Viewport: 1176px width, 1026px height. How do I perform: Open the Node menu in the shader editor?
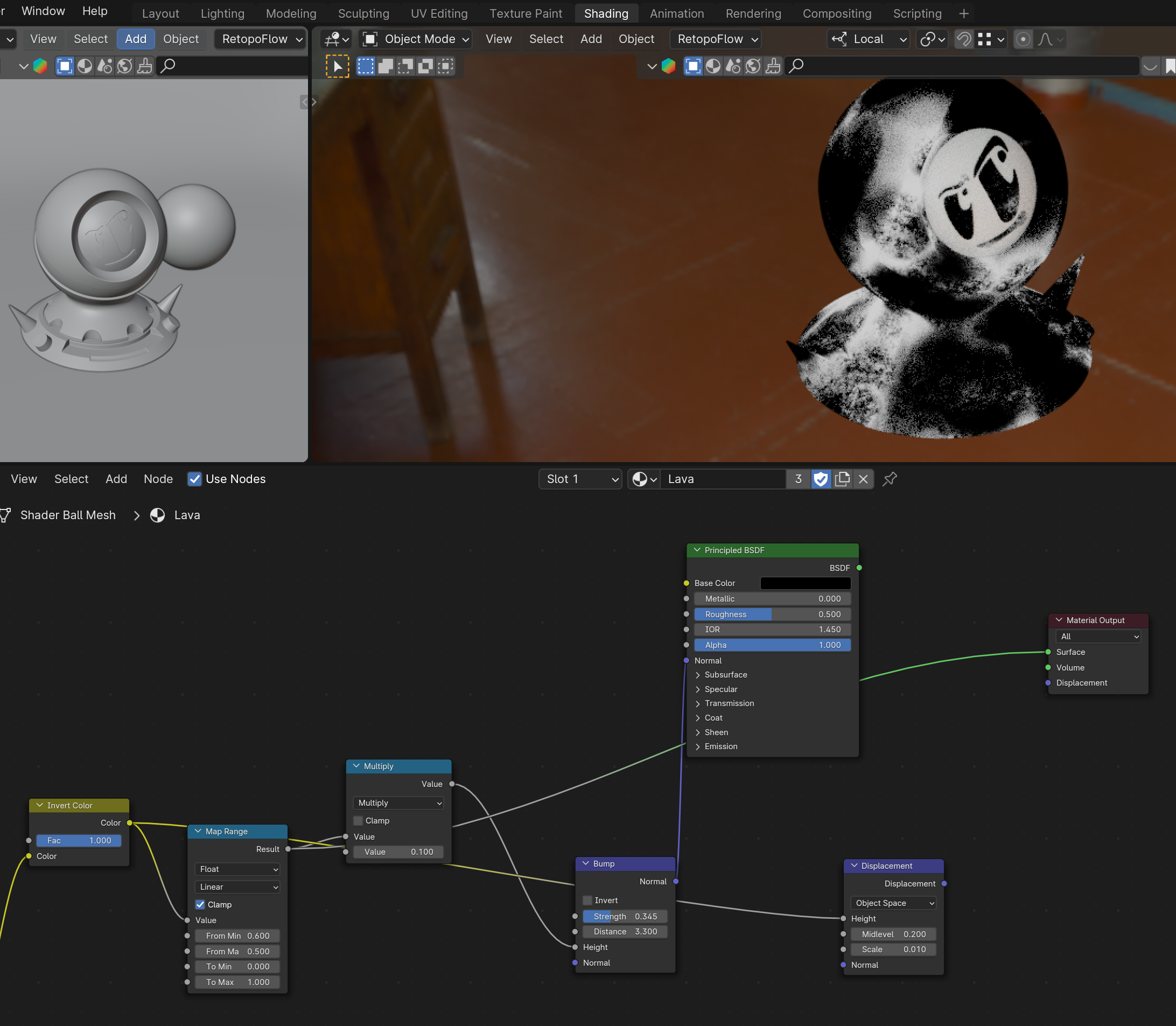point(158,479)
